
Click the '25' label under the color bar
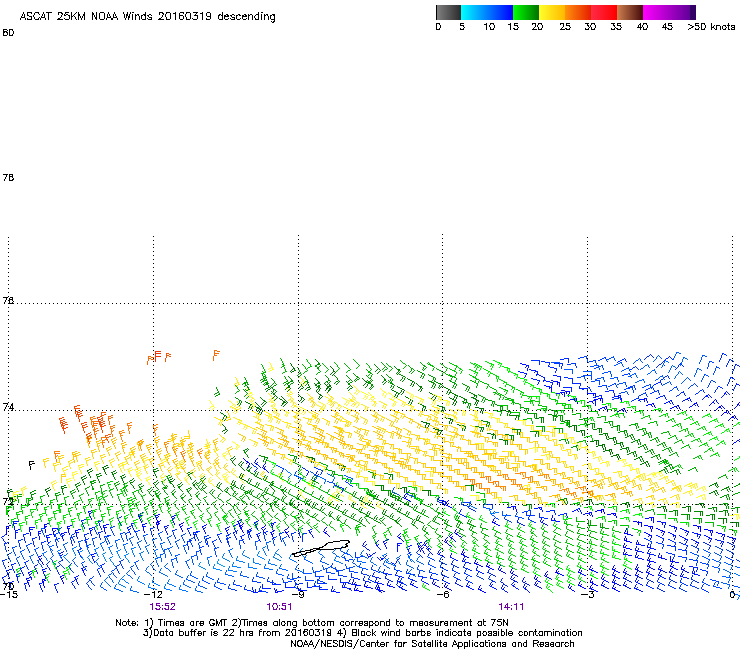coord(565,27)
